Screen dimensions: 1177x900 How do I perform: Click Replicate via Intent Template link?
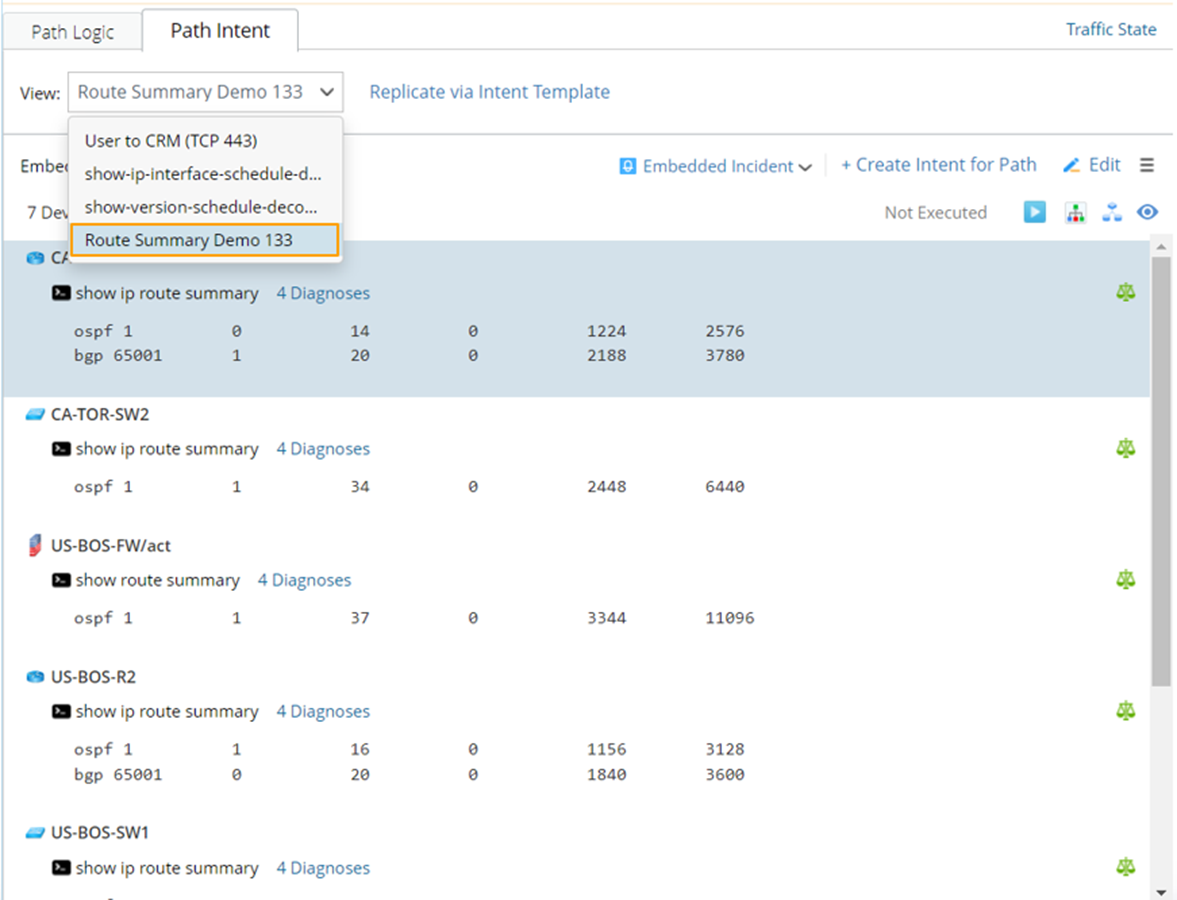coord(489,92)
